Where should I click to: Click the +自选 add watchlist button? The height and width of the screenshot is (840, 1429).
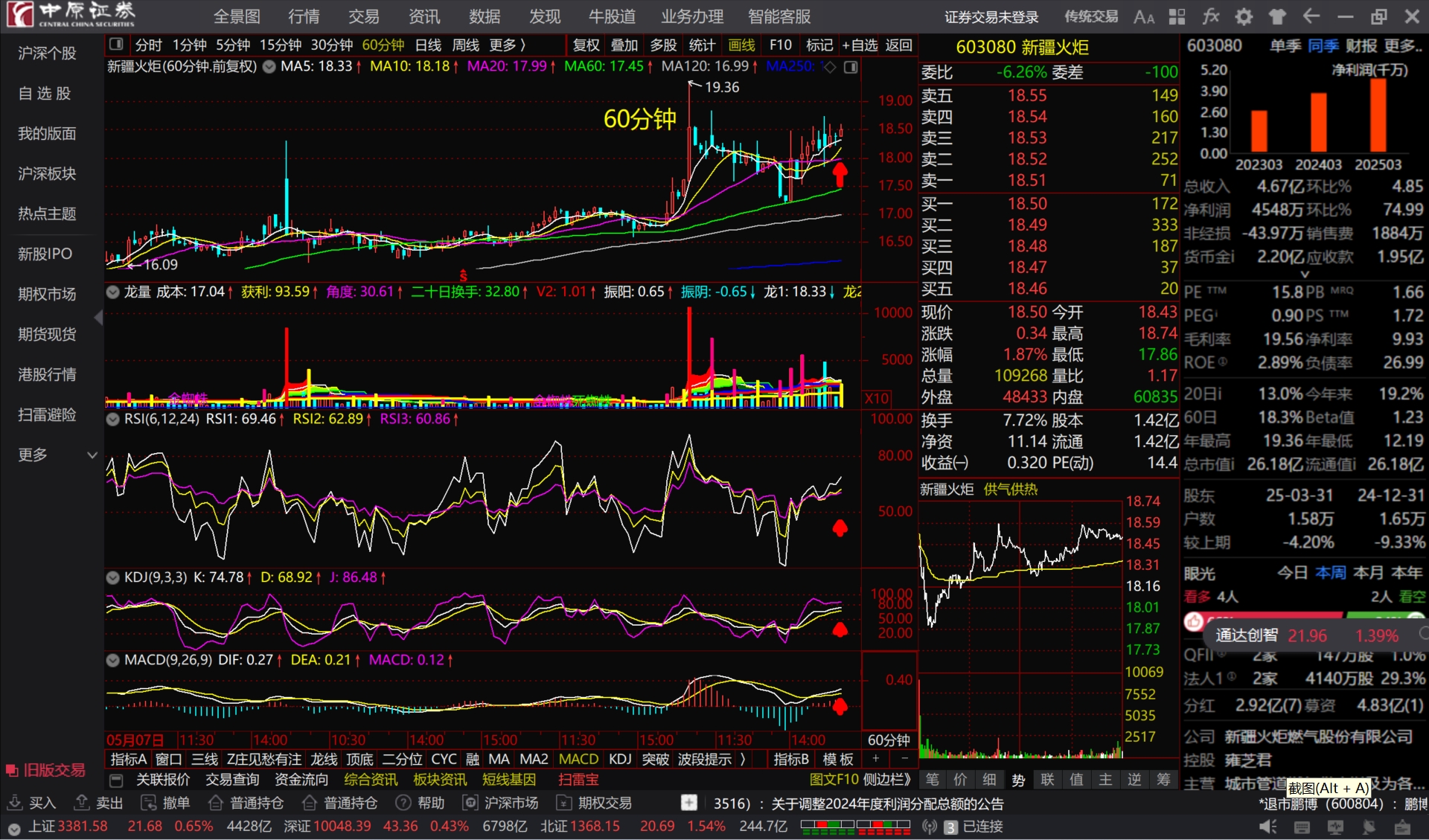[860, 45]
